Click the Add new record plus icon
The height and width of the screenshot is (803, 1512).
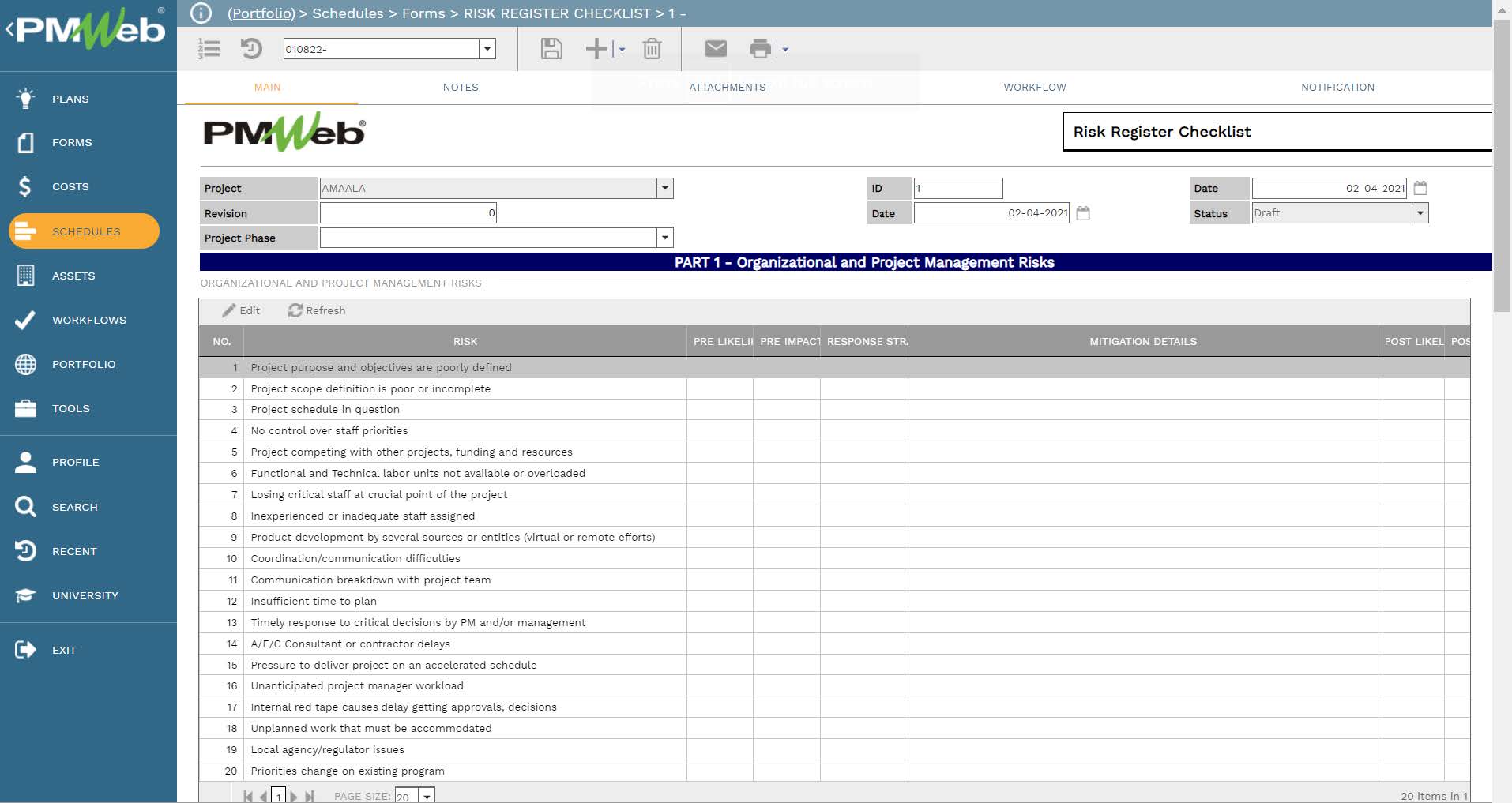[596, 49]
